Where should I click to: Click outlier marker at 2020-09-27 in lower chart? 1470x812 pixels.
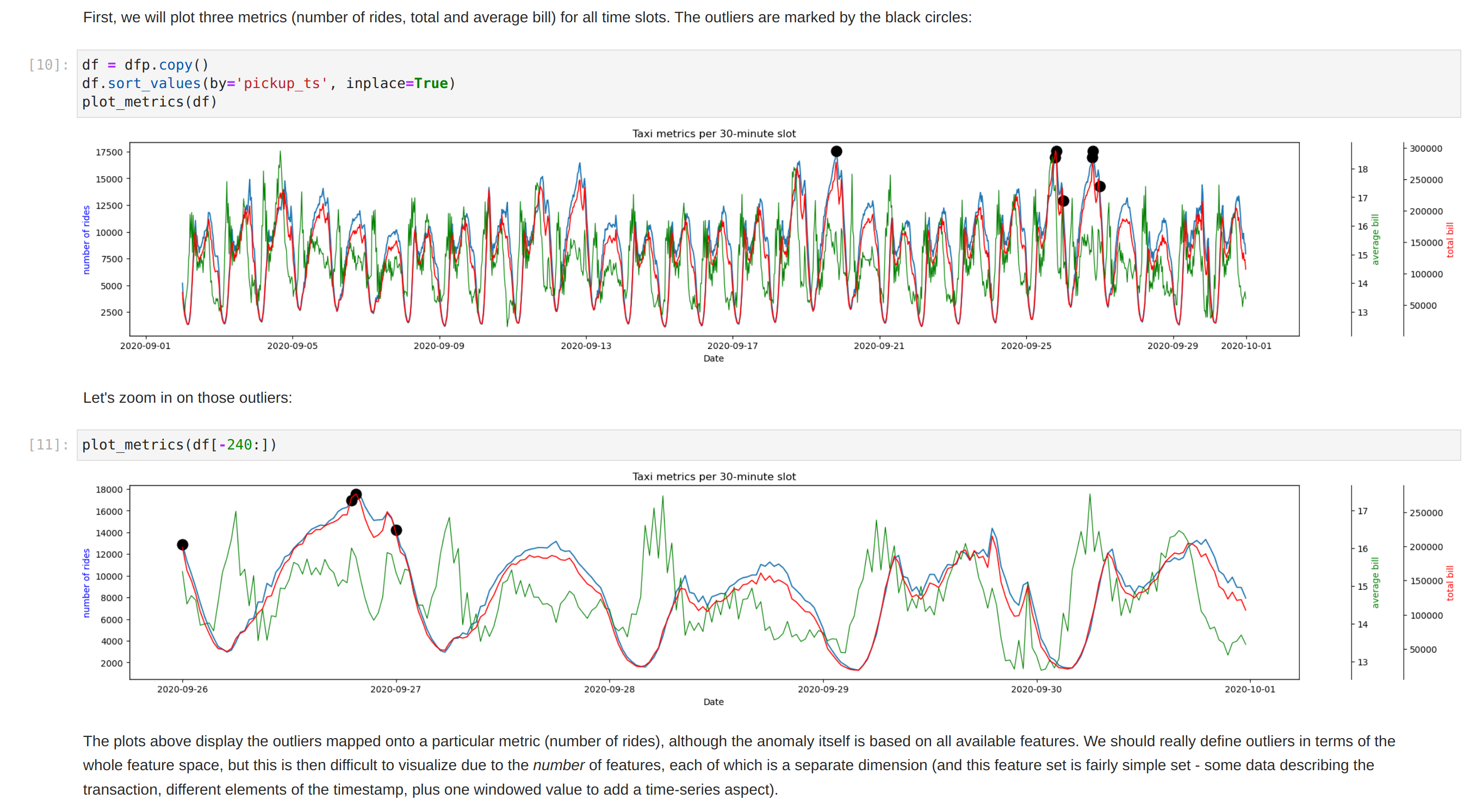(x=396, y=531)
